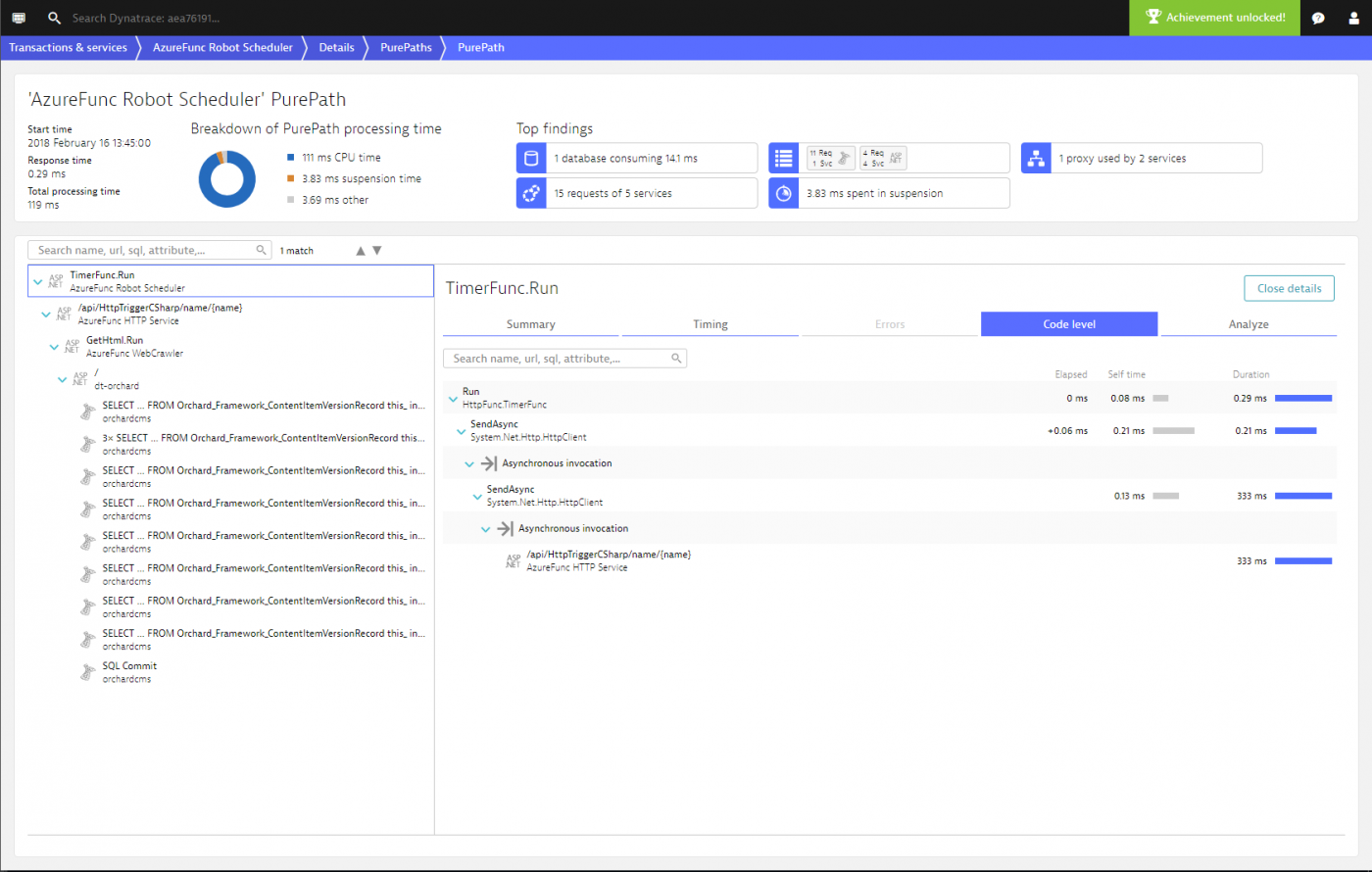Click the tree search magnifier icon

(261, 251)
